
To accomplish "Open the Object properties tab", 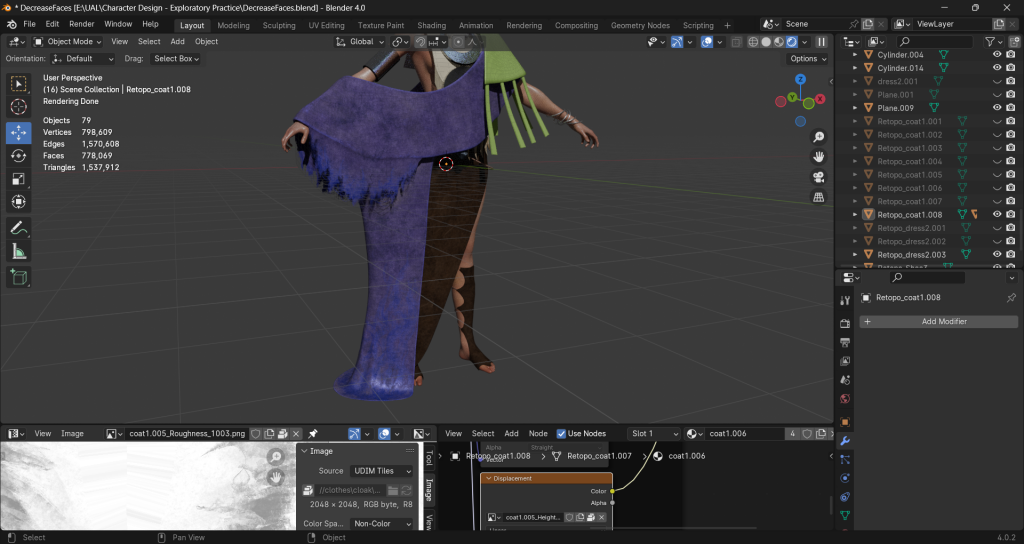I will coord(844,422).
